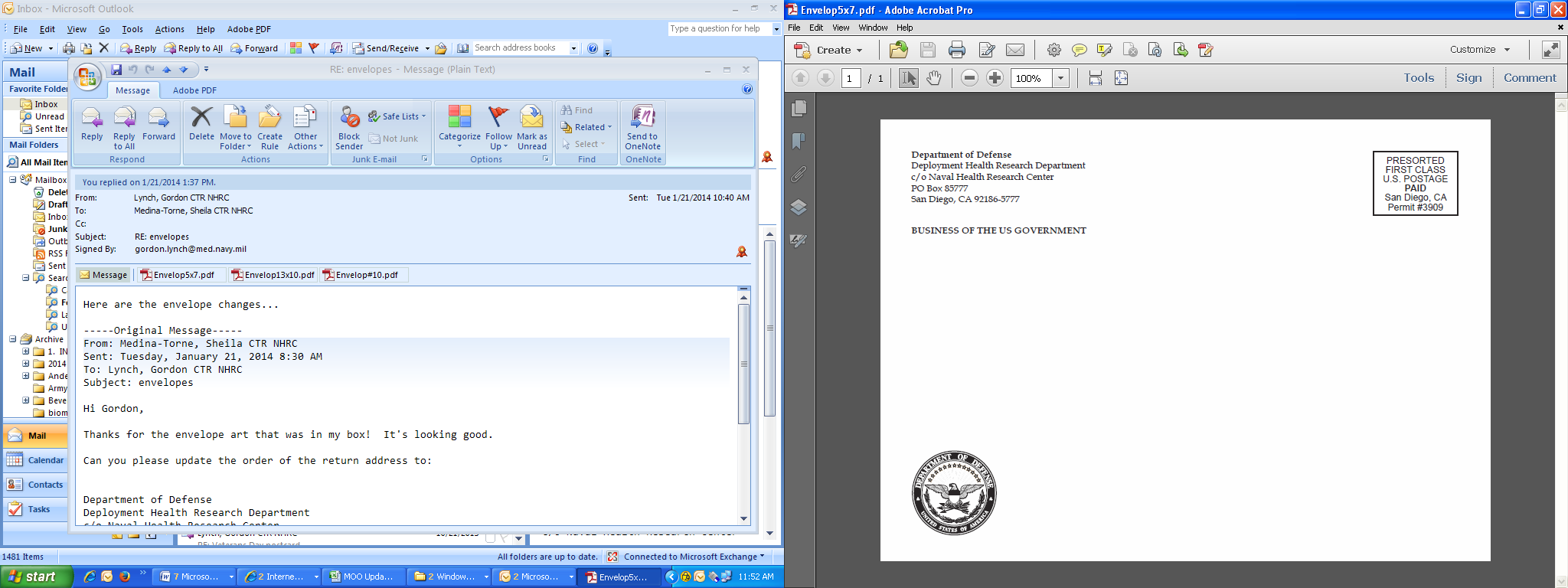
Task: Switch to Adobe PDF tab in message window
Action: click(x=194, y=90)
